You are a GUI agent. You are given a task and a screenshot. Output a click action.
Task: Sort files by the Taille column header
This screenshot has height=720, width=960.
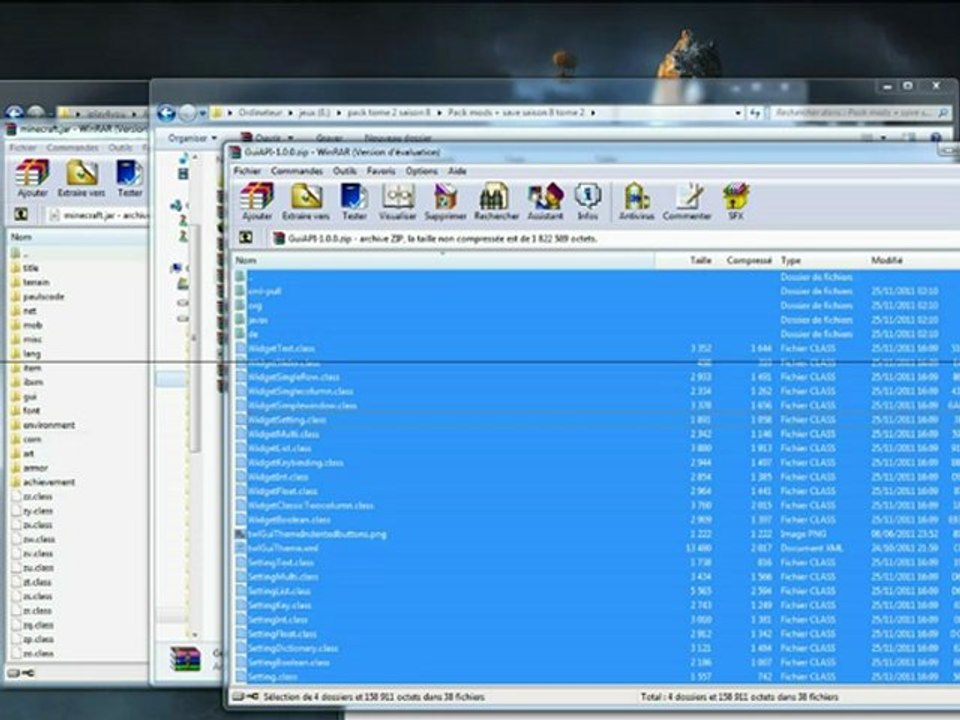pyautogui.click(x=700, y=260)
